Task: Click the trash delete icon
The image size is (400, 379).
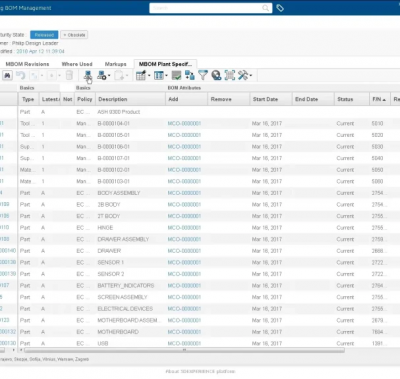Action: click(x=69, y=75)
